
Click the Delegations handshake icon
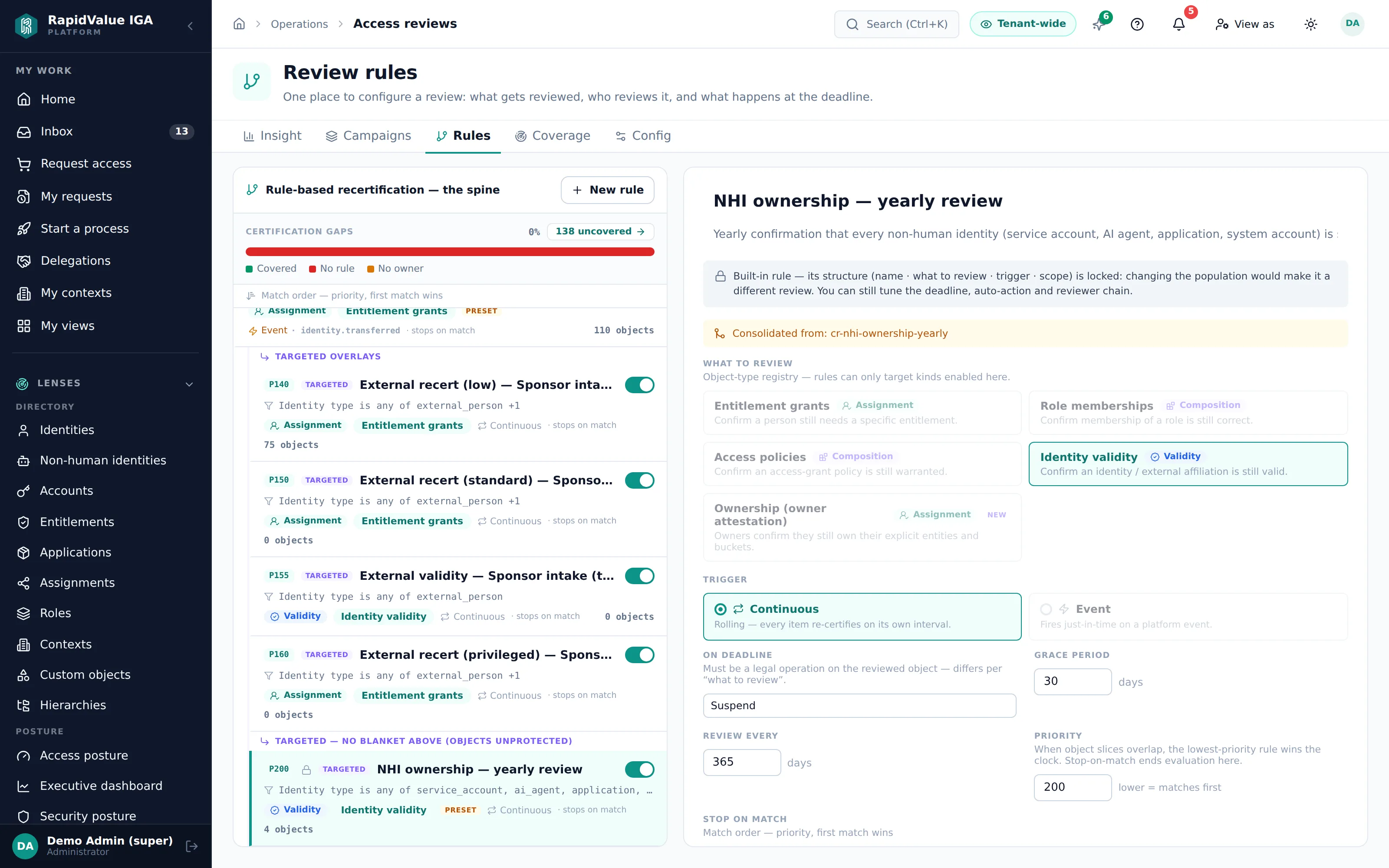tap(23, 261)
